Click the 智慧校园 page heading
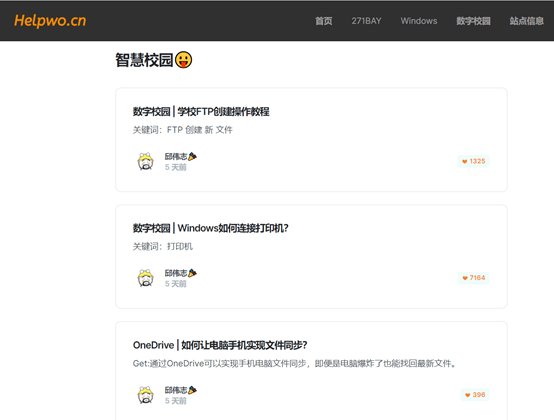The width and height of the screenshot is (554, 420). tap(144, 60)
